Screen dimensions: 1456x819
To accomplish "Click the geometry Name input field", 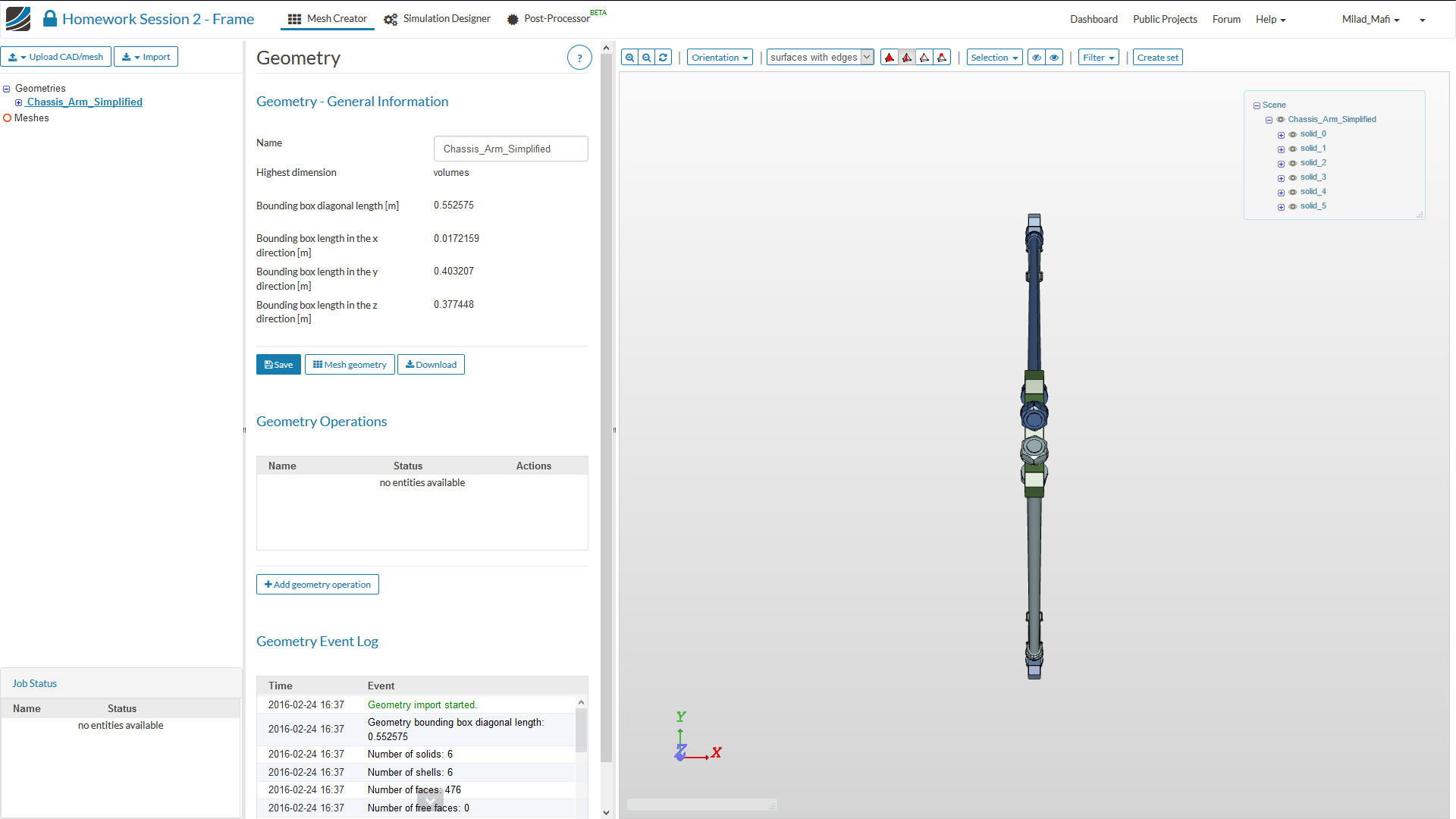I will coord(510,149).
